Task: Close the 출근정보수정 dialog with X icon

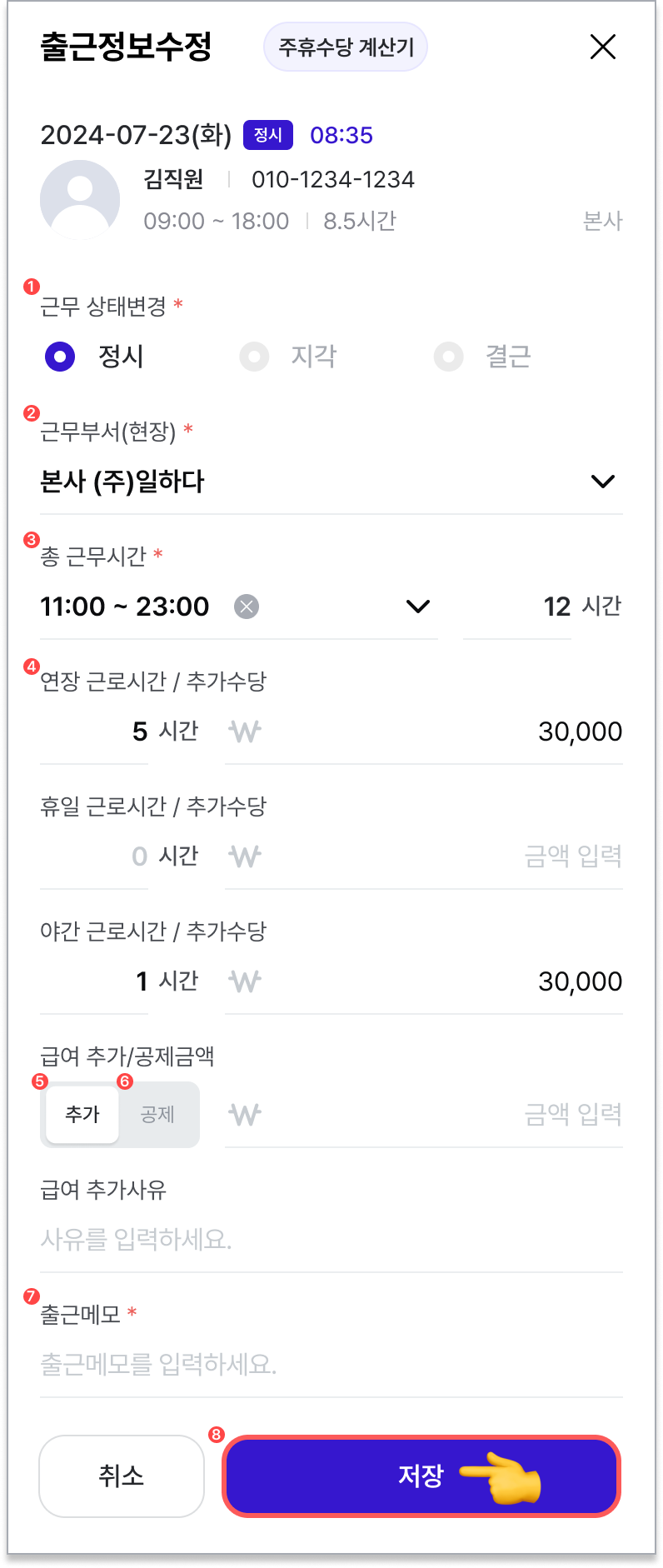Action: pos(603,47)
